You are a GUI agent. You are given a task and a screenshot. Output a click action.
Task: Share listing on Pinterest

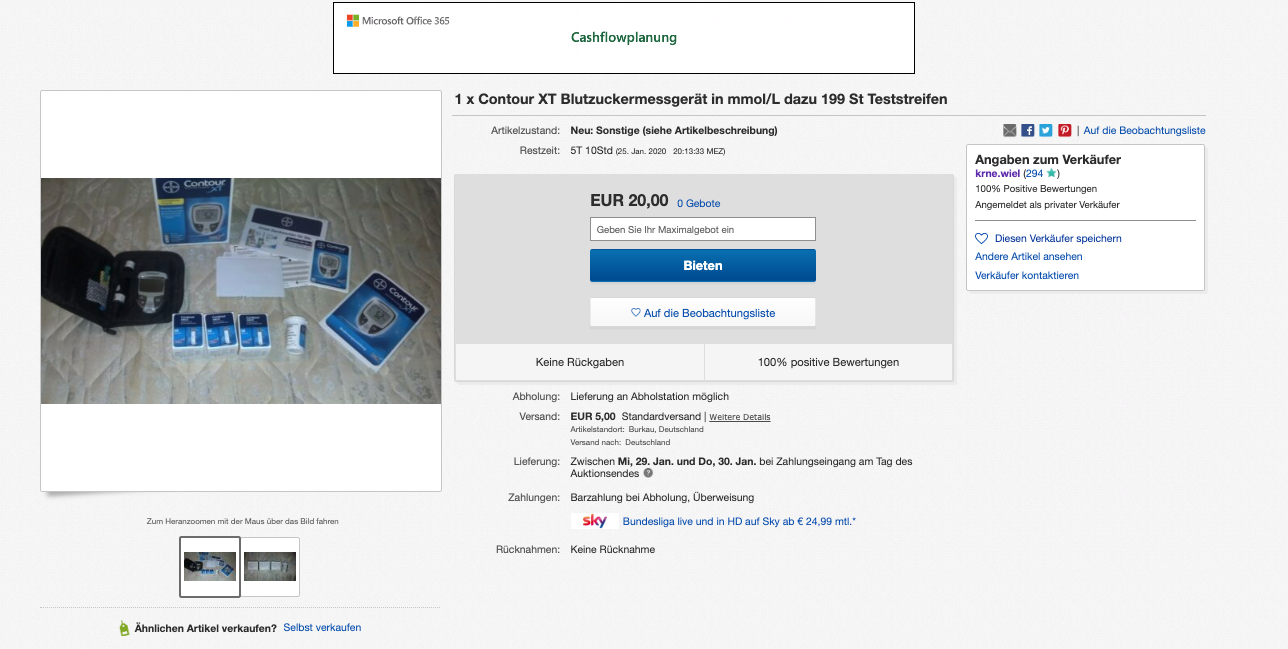pyautogui.click(x=1065, y=131)
